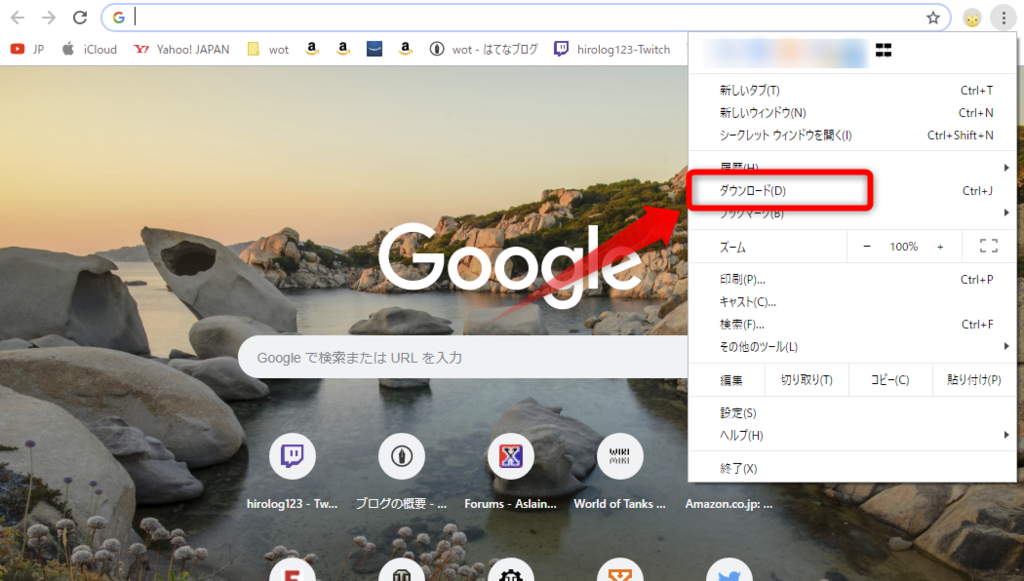The height and width of the screenshot is (581, 1024).
Task: Select キャスト(C)... menu item
Action: click(x=852, y=302)
